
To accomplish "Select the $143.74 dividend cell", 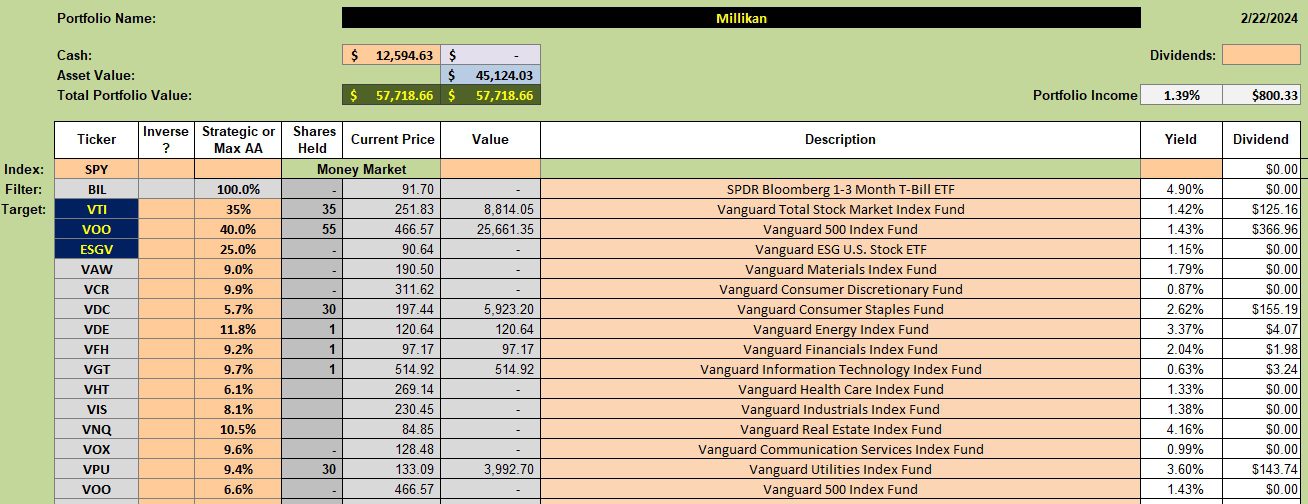I will 1261,469.
